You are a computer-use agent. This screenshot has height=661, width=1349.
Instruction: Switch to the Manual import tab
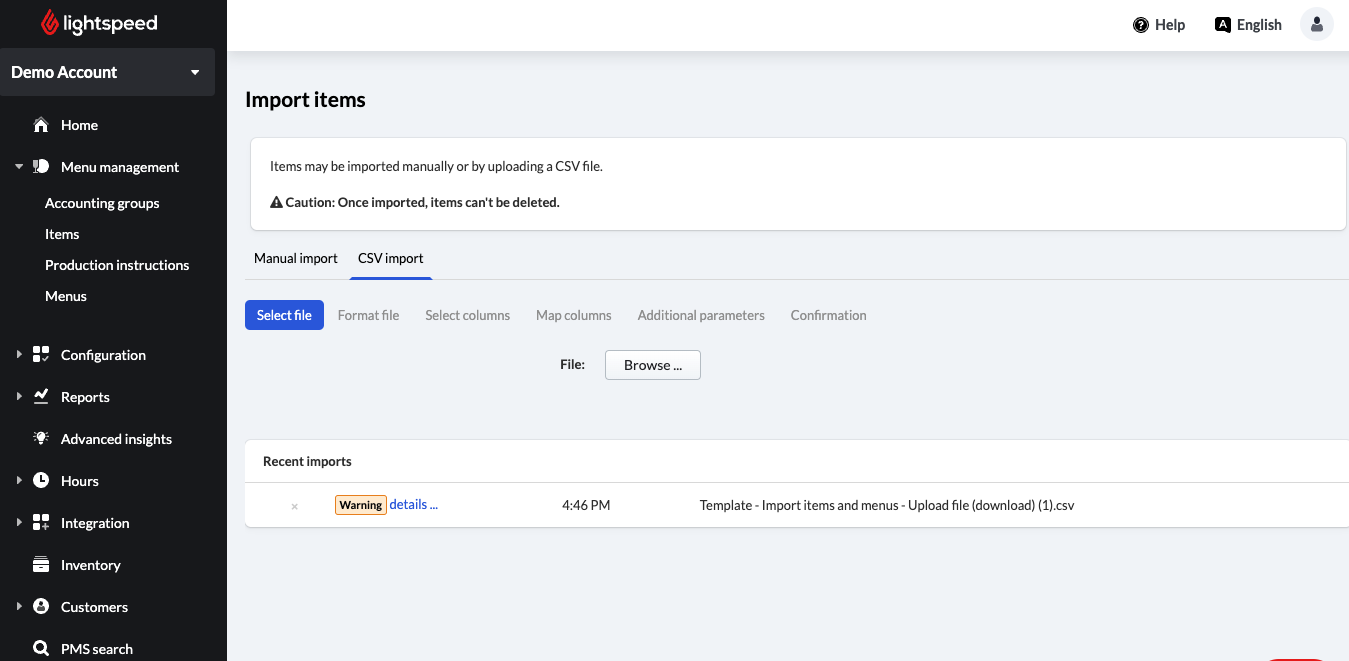pyautogui.click(x=296, y=258)
